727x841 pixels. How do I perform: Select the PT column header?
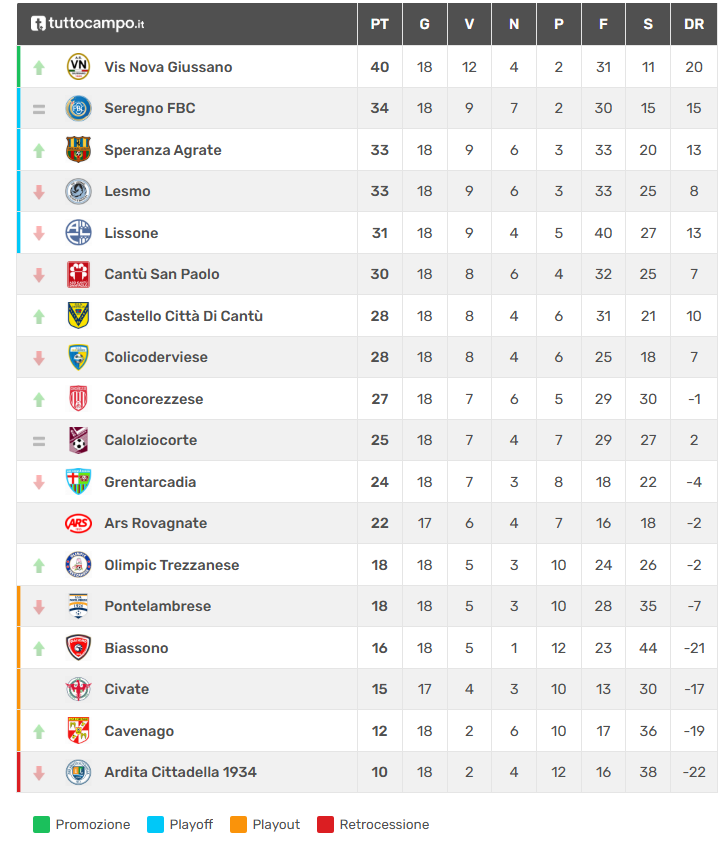point(379,24)
